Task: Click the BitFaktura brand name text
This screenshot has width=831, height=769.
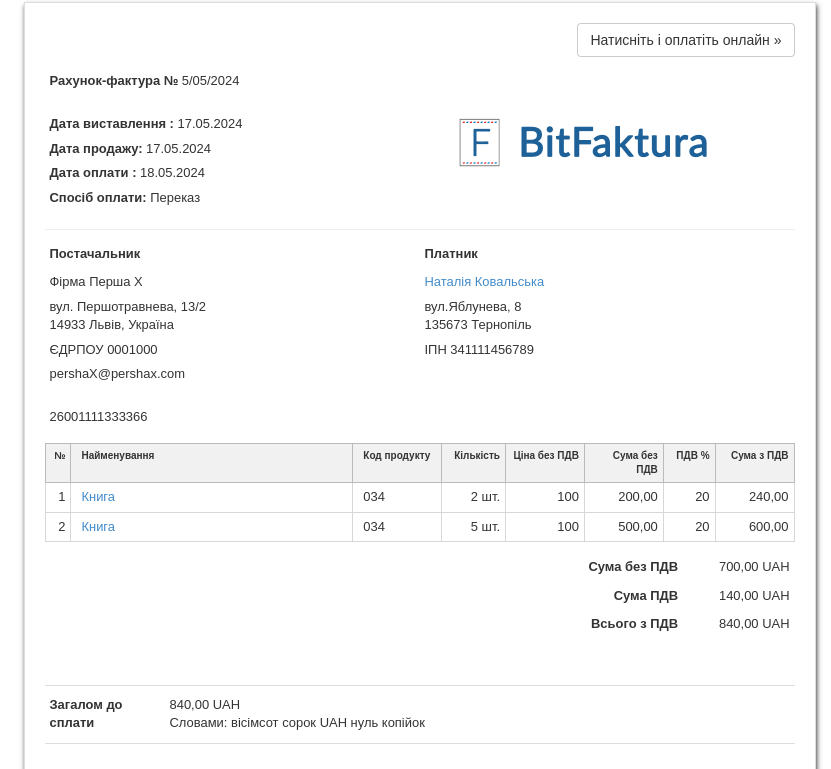Action: click(x=612, y=143)
